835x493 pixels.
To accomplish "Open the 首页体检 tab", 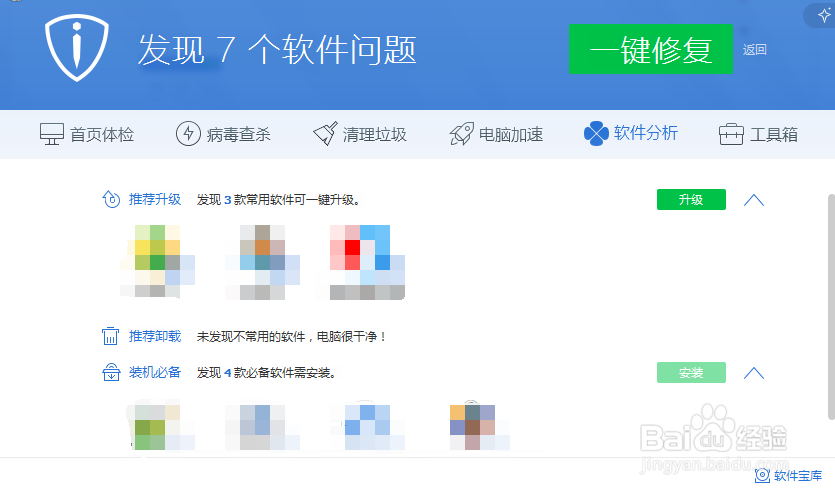I will point(87,134).
